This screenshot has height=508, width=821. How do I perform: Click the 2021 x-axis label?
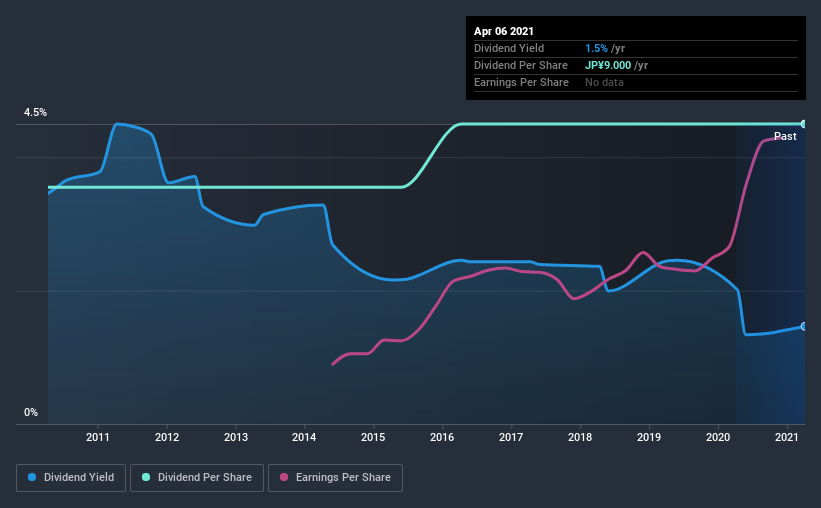click(786, 437)
